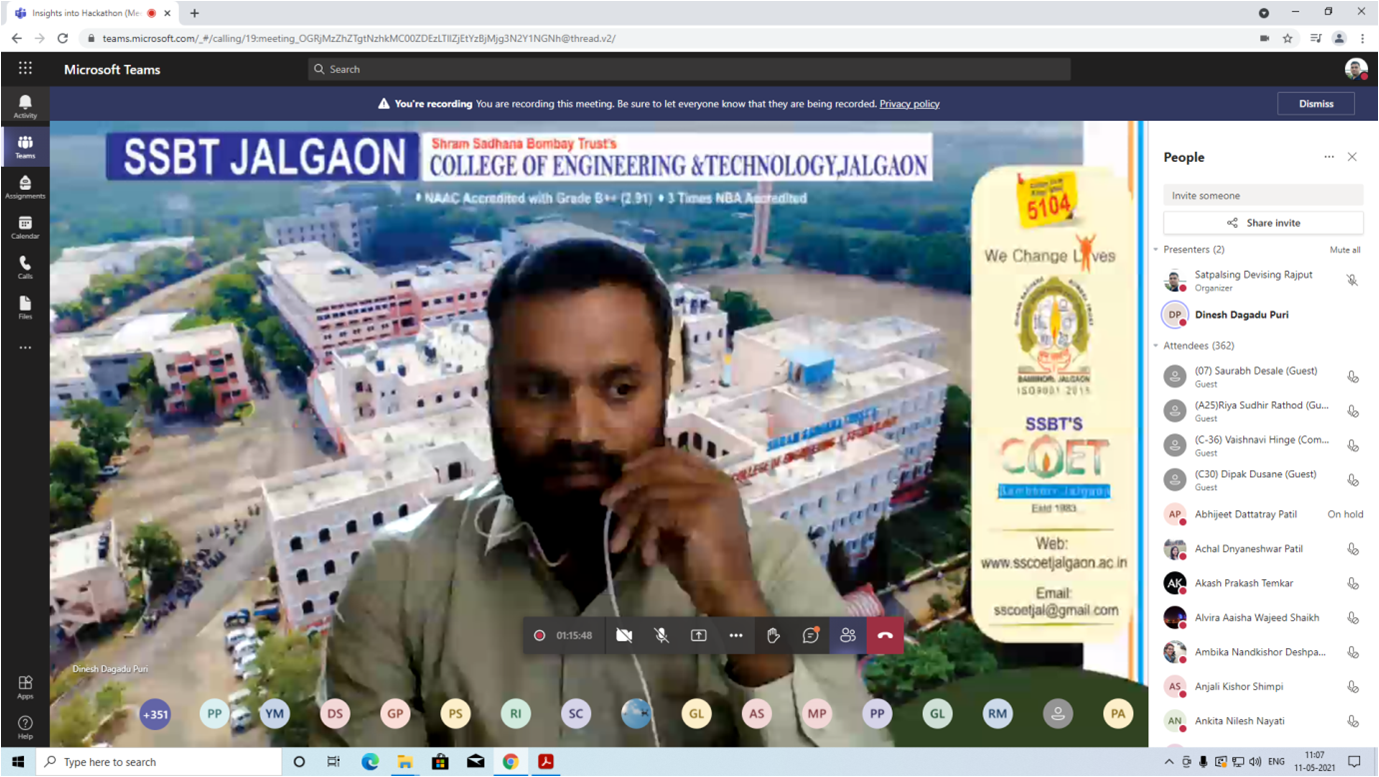1379x777 pixels.
Task: Hang up the call
Action: pyautogui.click(x=885, y=635)
